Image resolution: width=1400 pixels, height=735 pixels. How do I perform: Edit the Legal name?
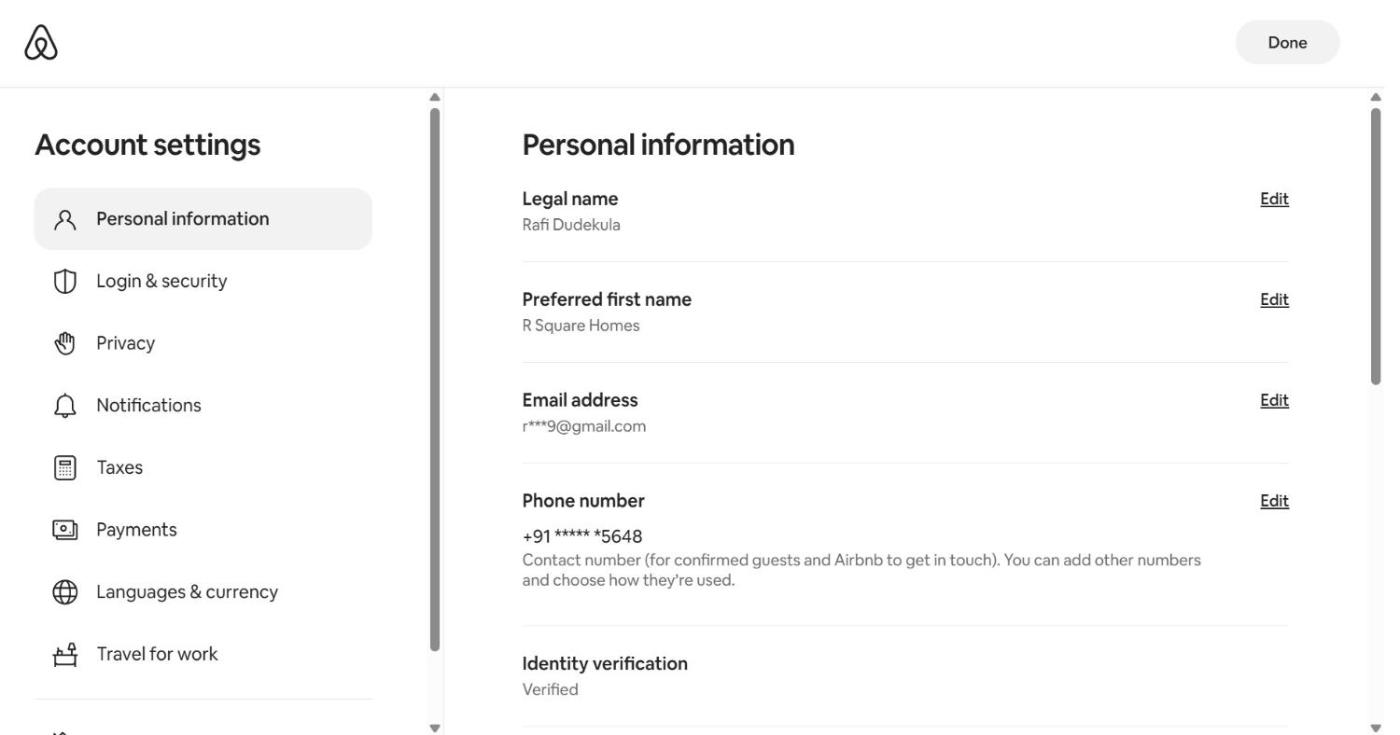point(1274,199)
